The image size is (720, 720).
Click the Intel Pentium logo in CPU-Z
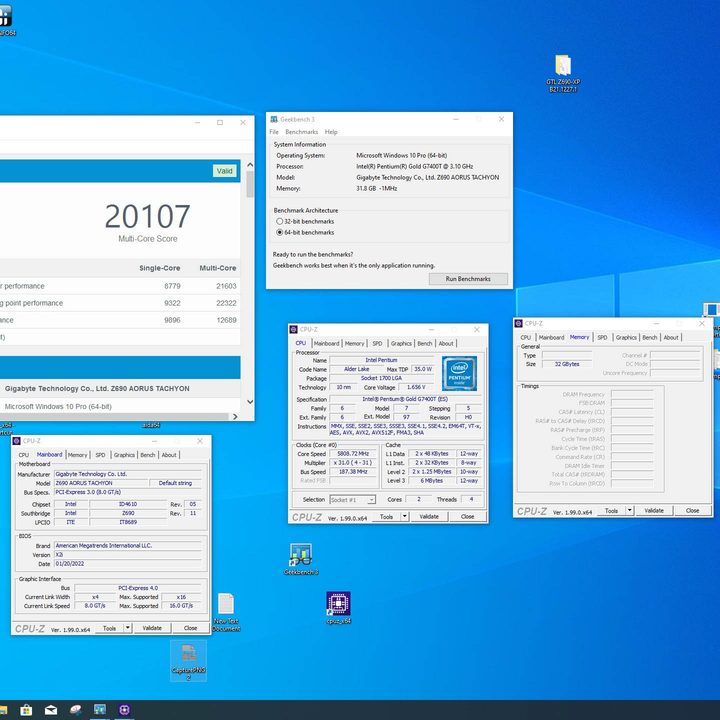459,373
